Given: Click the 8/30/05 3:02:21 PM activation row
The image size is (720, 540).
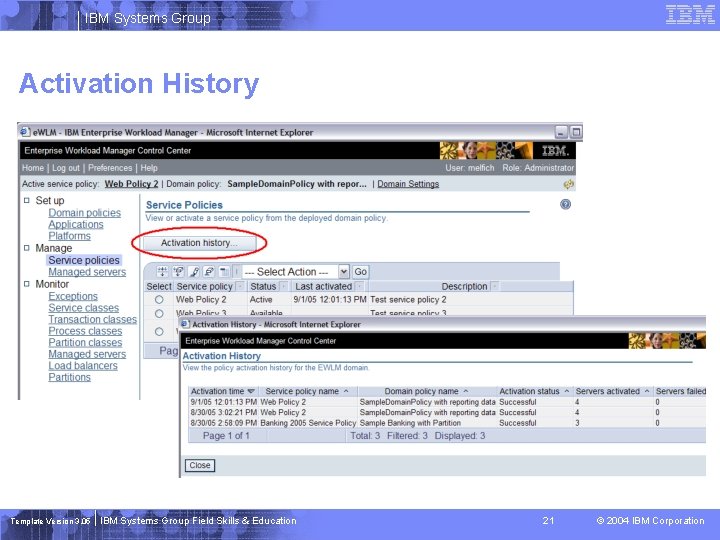Looking at the screenshot, I should click(x=447, y=412).
